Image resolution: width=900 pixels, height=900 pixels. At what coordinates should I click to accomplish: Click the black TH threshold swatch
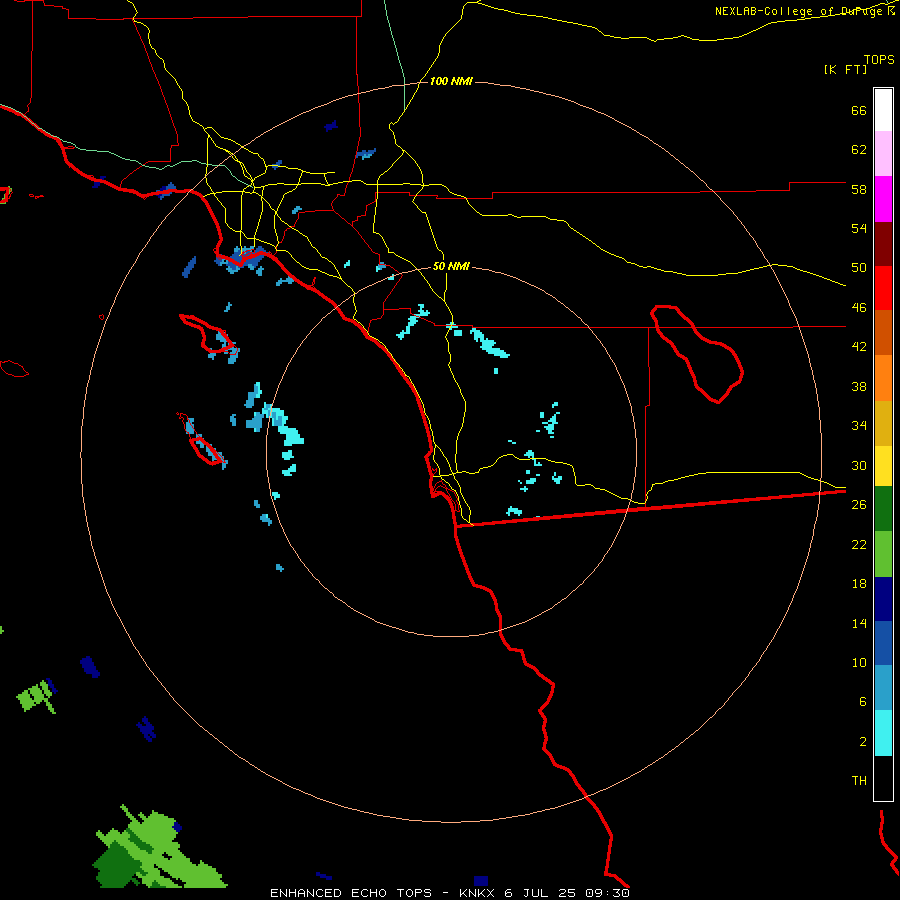pos(883,778)
